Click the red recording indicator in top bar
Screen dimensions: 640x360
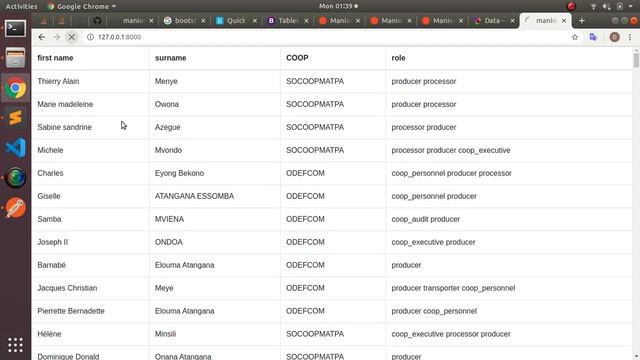pos(571,6)
